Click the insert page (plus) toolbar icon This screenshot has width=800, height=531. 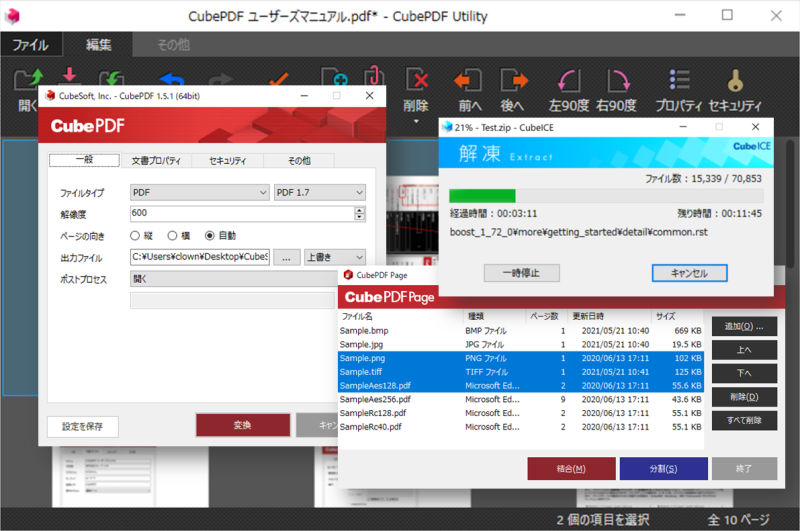point(334,76)
